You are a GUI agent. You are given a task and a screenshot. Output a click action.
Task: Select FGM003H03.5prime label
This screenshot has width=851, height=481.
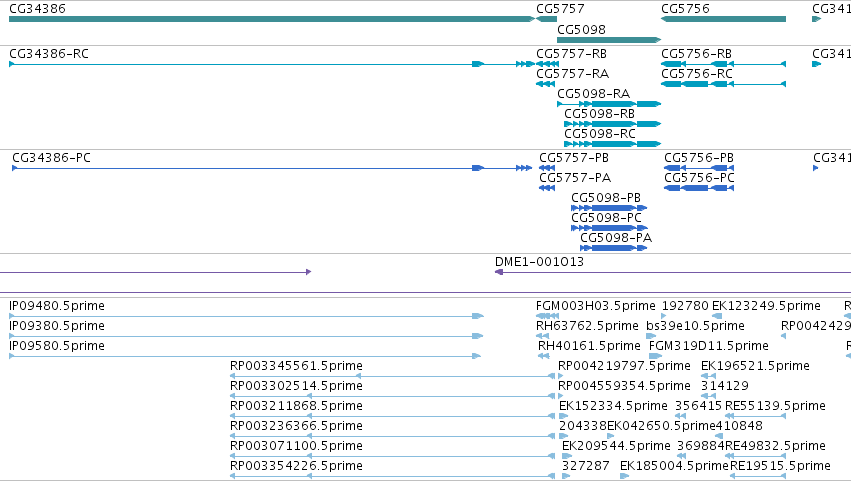596,306
